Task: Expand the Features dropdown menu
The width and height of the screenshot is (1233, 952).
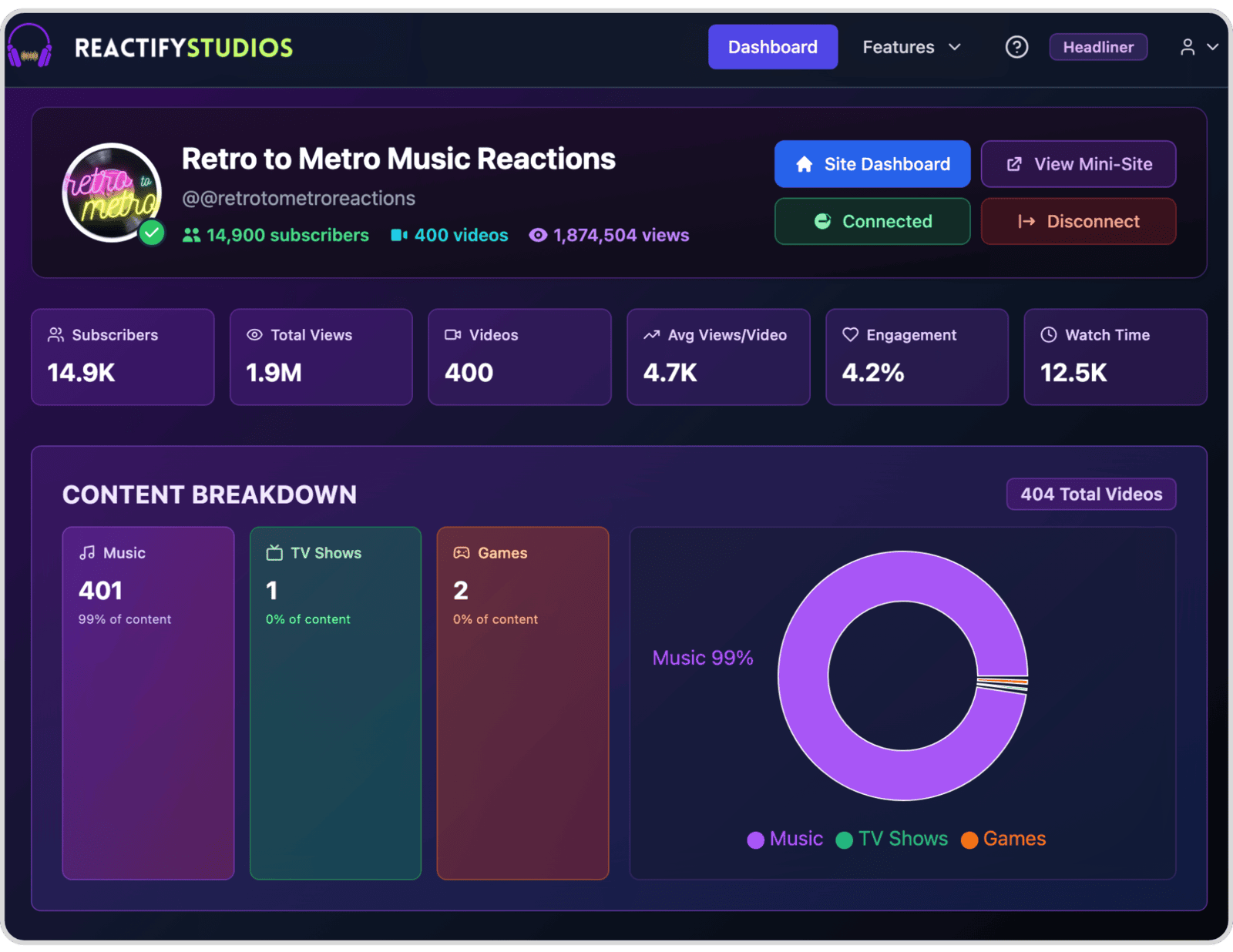Action: pyautogui.click(x=912, y=47)
